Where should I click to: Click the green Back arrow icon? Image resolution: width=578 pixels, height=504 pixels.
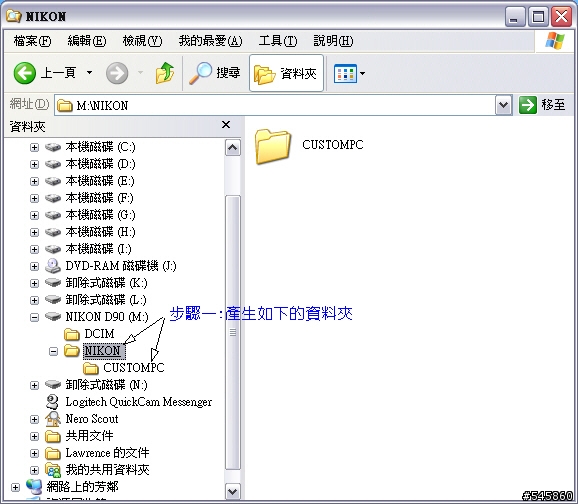tap(25, 73)
